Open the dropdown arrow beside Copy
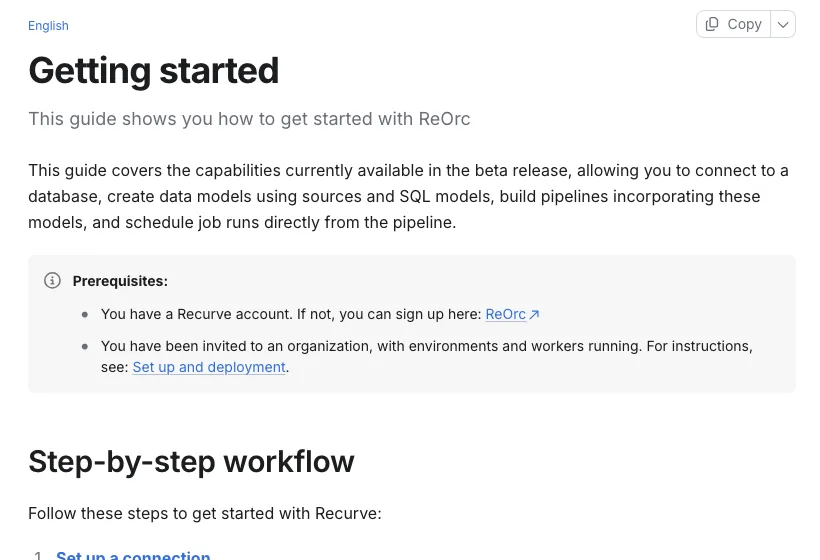820x560 pixels. (783, 25)
